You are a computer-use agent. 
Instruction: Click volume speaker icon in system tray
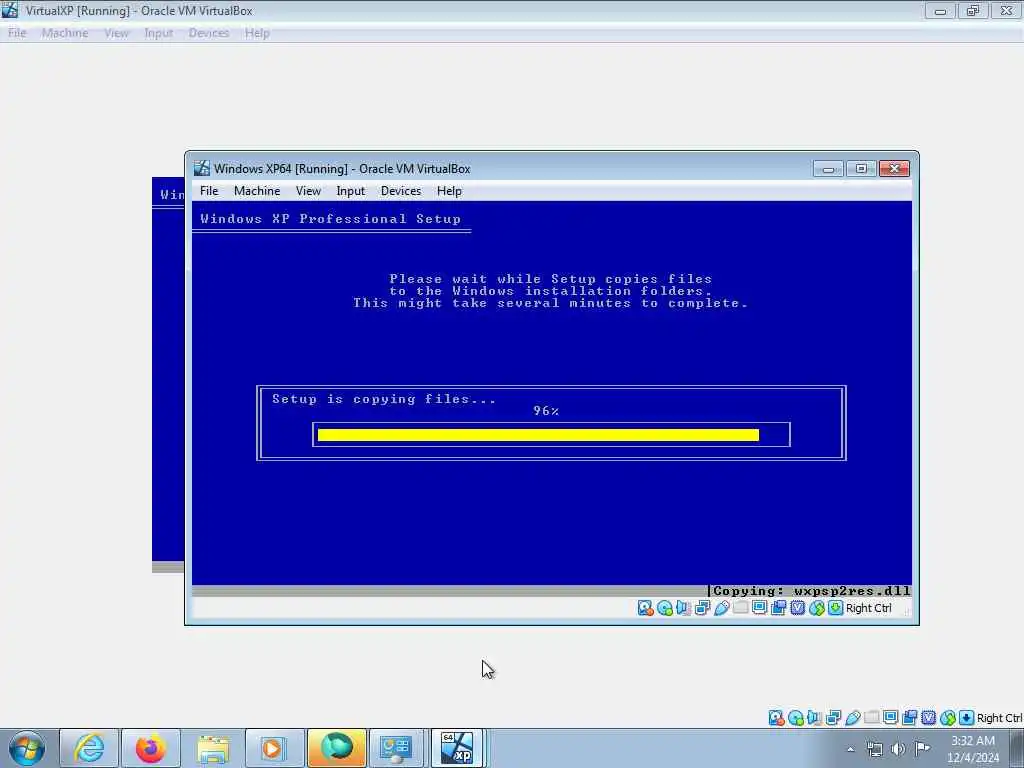(898, 749)
